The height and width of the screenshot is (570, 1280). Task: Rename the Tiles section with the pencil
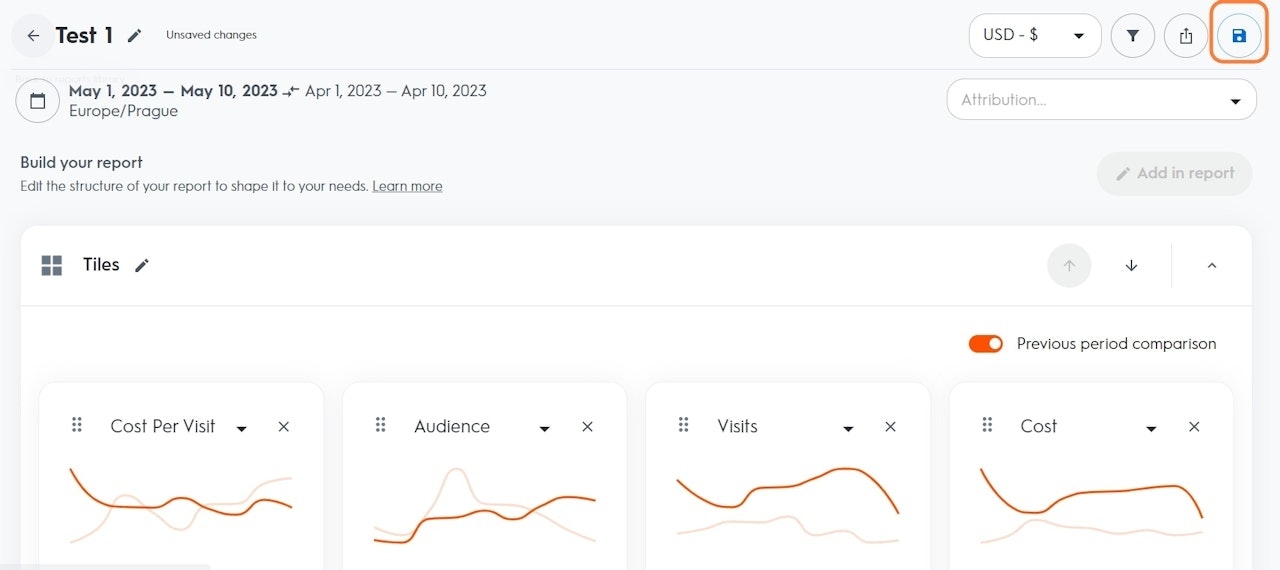tap(143, 265)
